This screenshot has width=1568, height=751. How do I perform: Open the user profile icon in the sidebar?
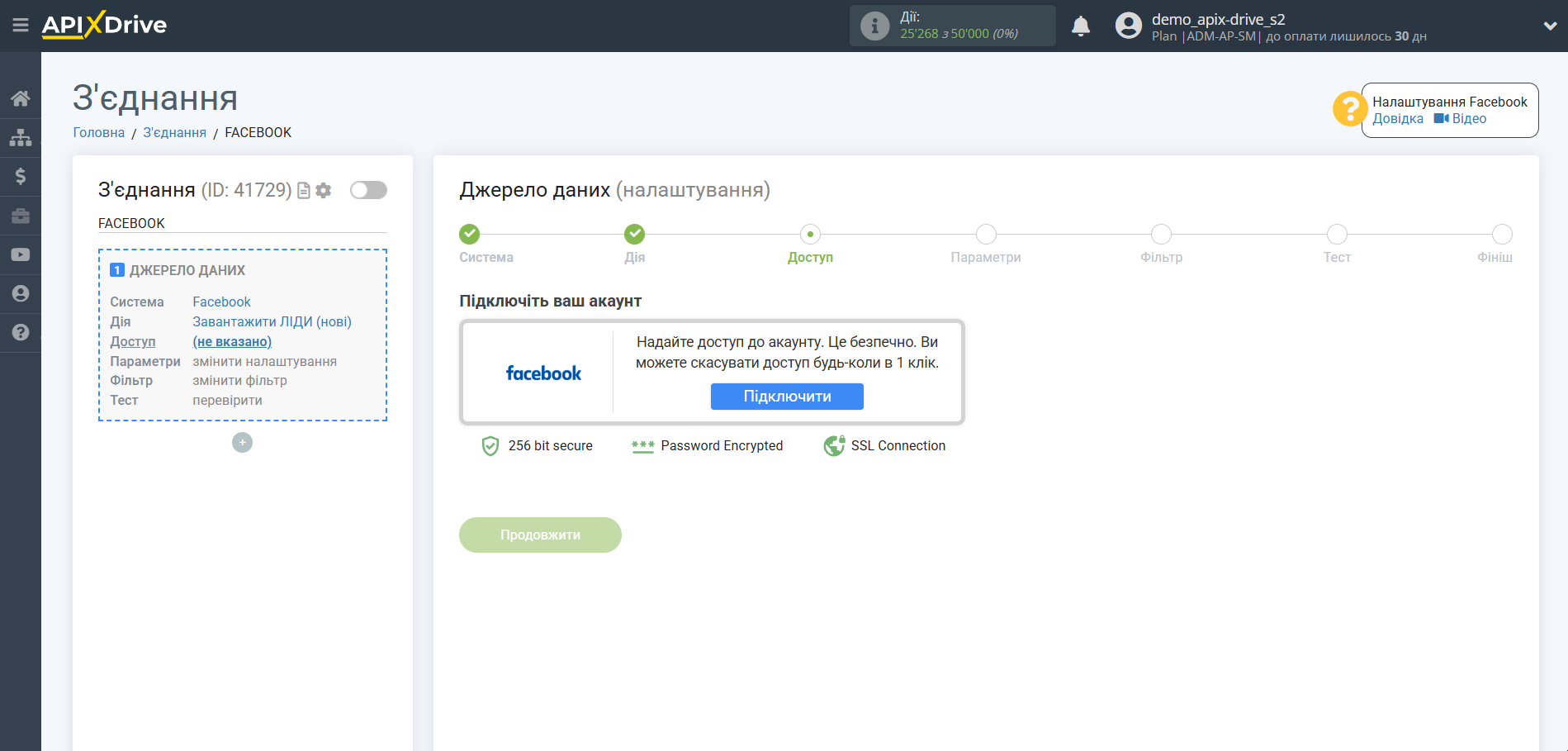click(x=21, y=293)
